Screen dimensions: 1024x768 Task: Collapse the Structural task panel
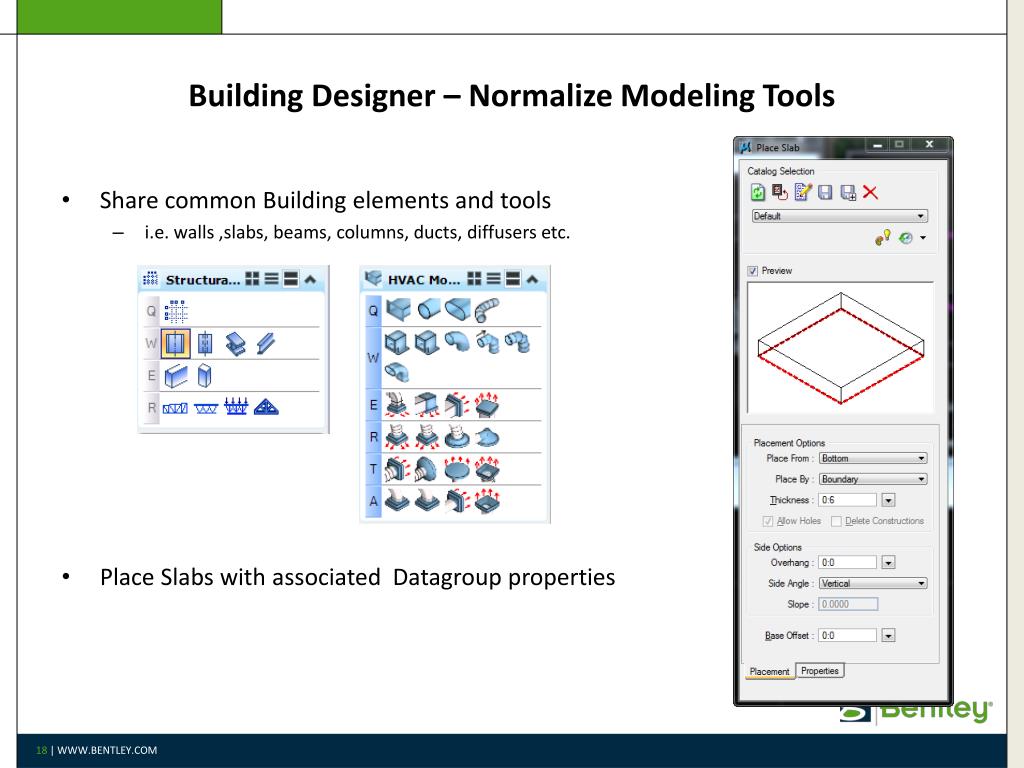click(310, 280)
